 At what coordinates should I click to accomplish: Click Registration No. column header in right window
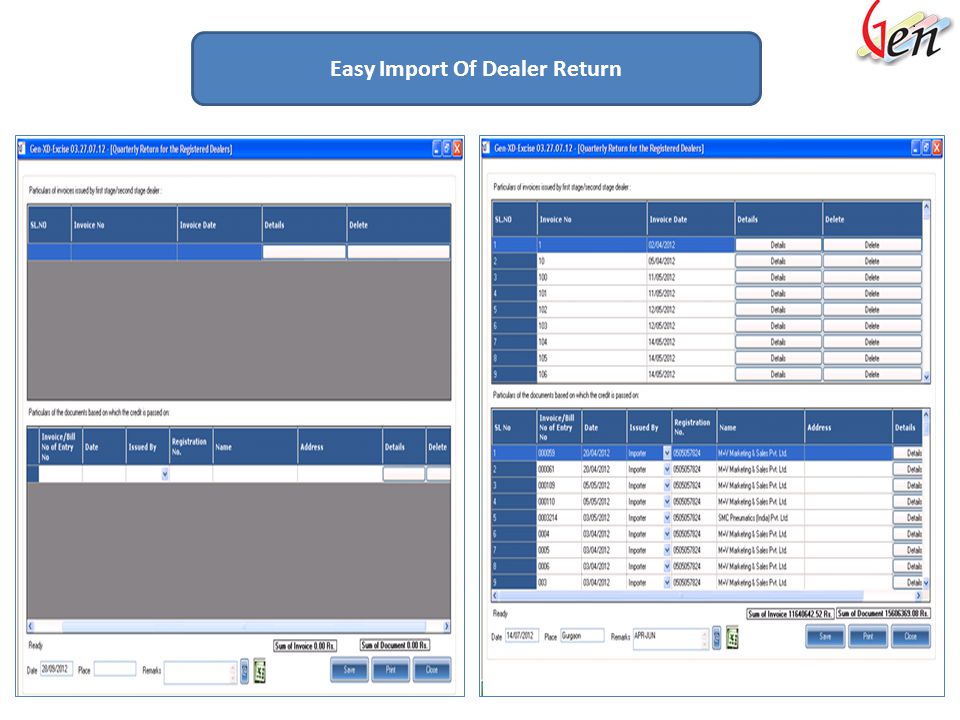tap(694, 427)
